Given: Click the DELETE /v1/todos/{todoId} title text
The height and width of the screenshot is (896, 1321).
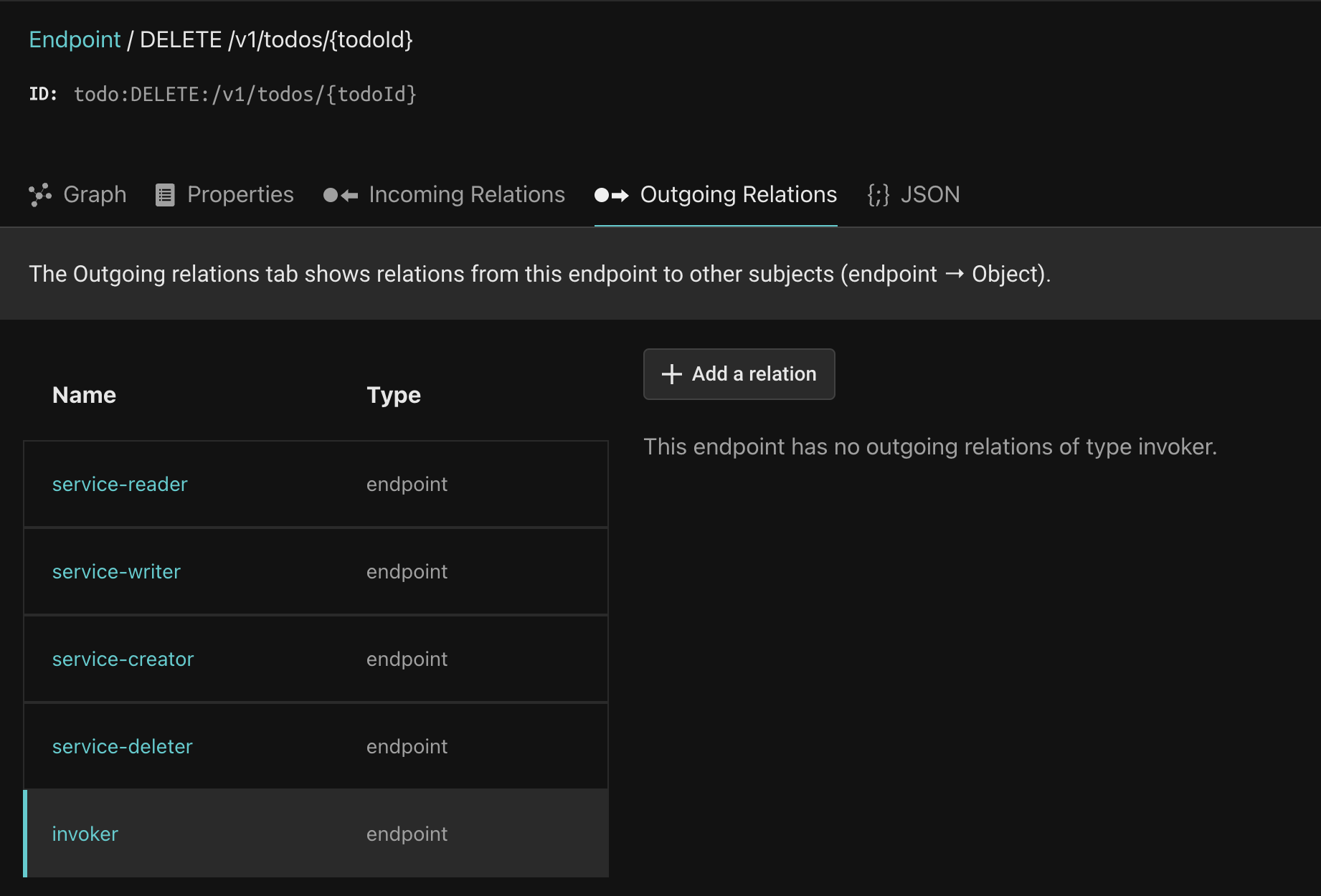Looking at the screenshot, I should [276, 39].
